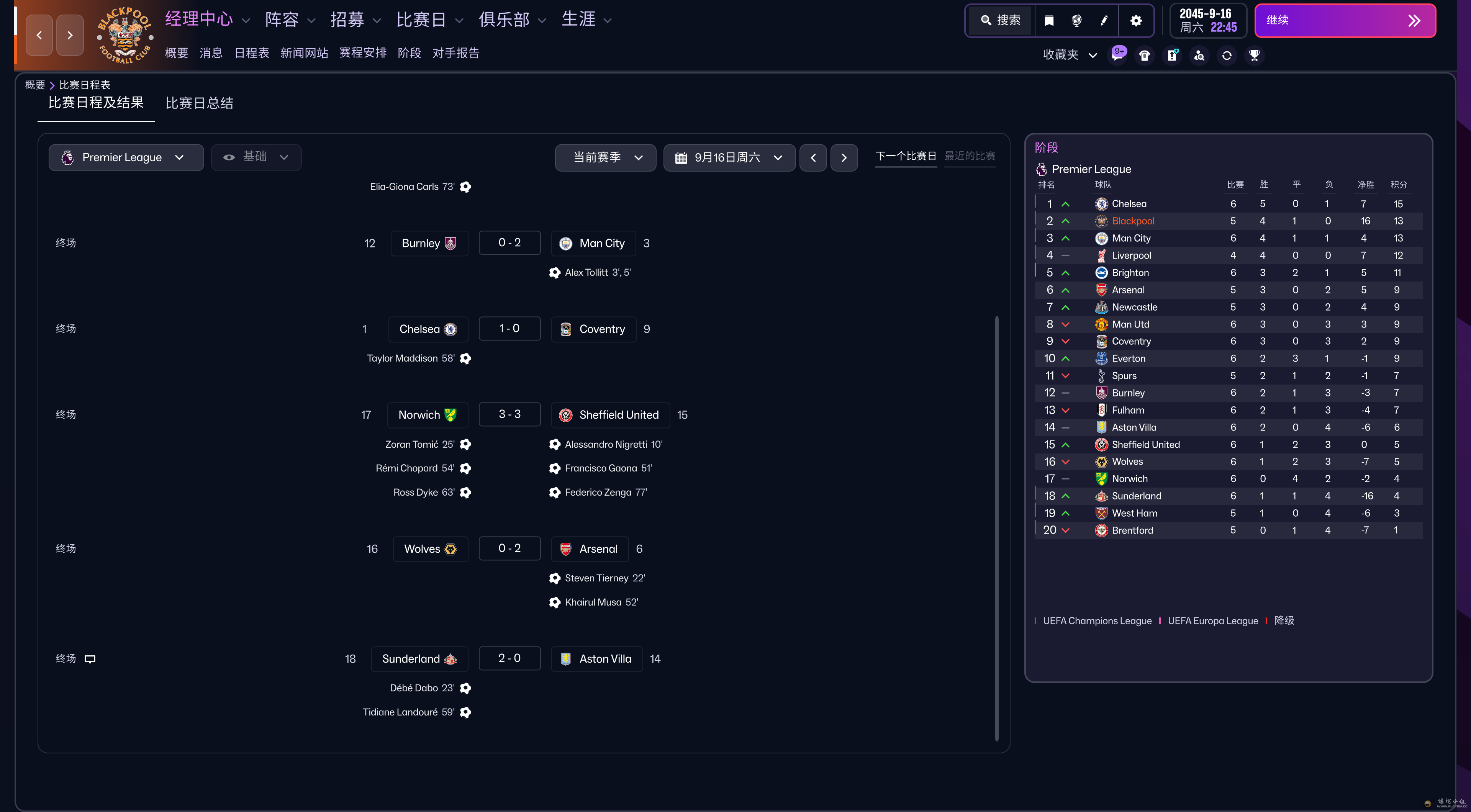Click the Blackpool Football Club crest
The width and height of the screenshot is (1471, 812).
[124, 35]
